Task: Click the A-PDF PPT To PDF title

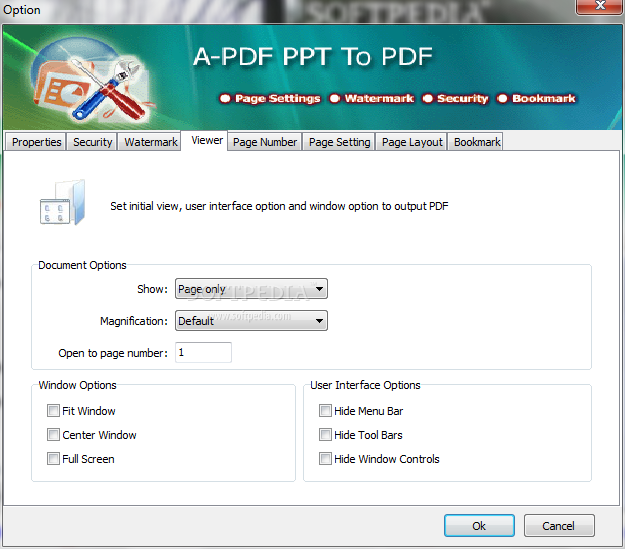Action: tap(313, 56)
